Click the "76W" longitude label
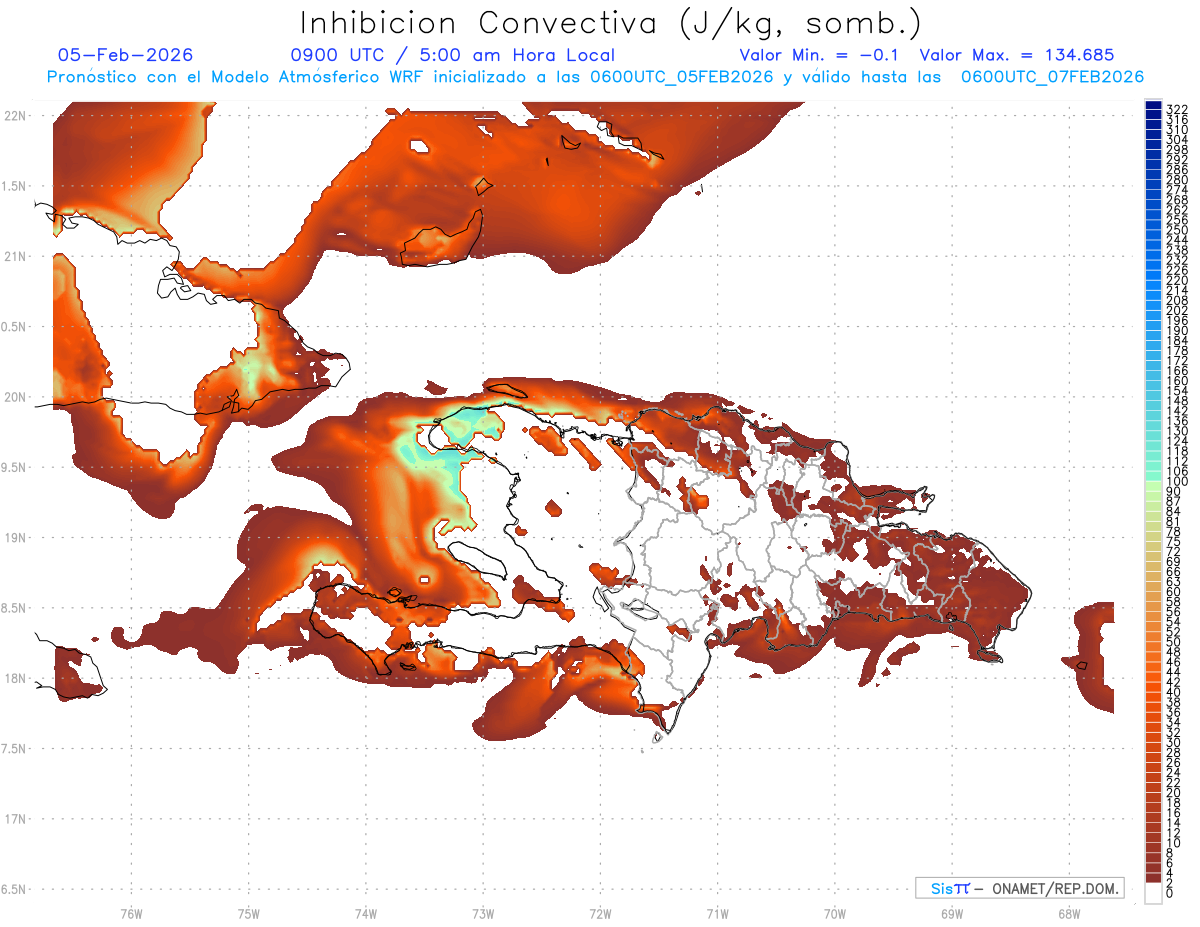1200x927 pixels. pos(131,914)
